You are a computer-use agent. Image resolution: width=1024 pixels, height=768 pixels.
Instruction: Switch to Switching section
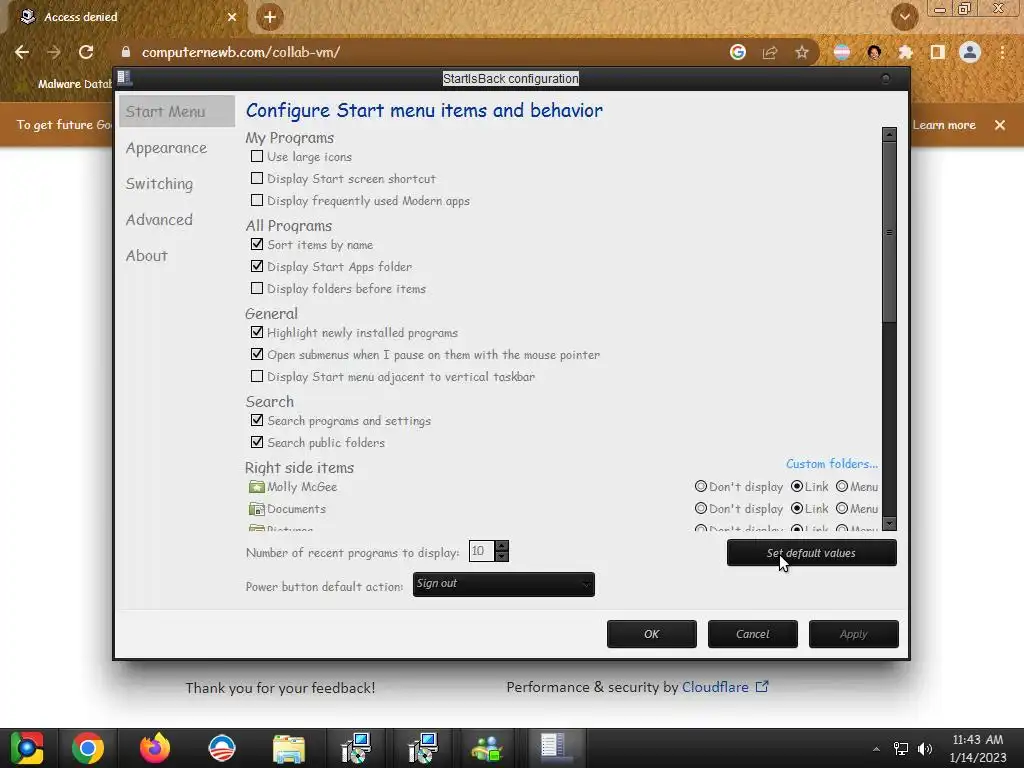tap(159, 184)
